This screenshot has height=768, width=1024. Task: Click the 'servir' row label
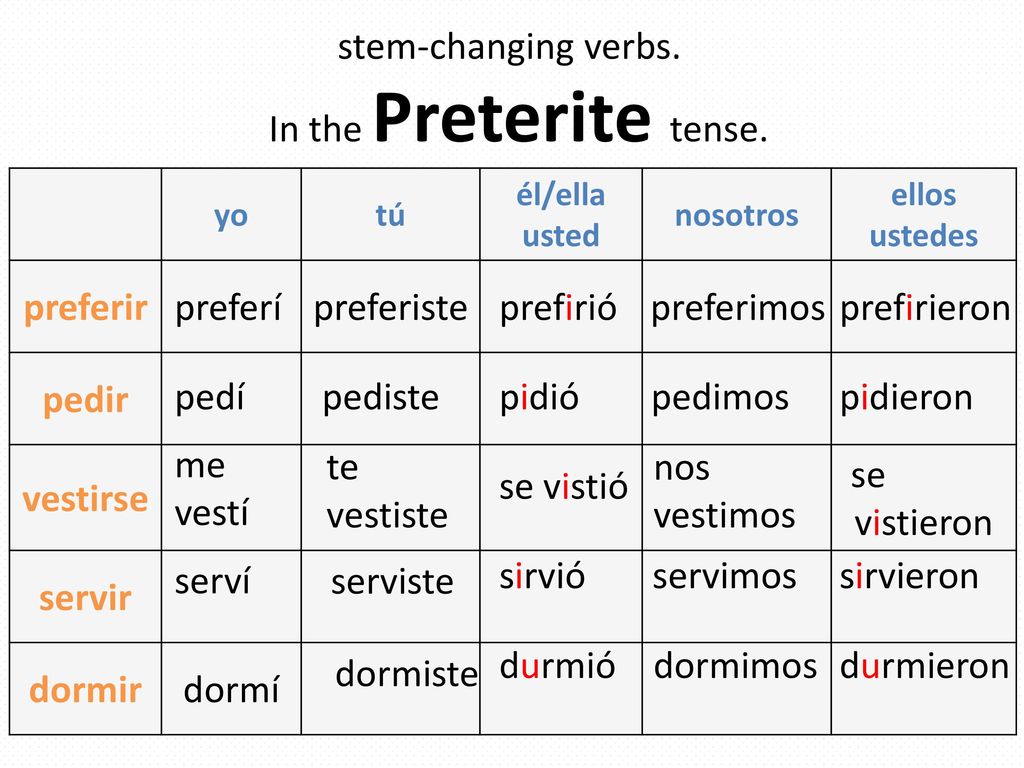pos(86,598)
